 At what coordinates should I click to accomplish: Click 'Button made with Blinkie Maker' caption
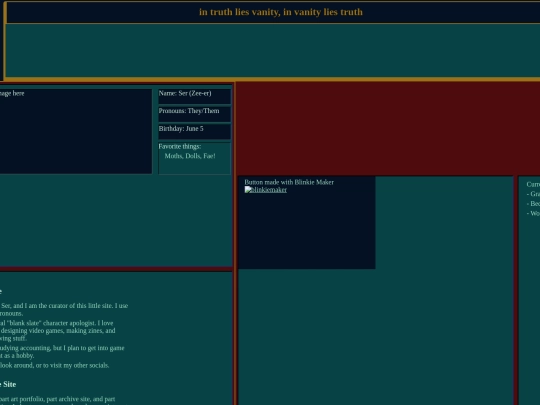click(x=289, y=182)
